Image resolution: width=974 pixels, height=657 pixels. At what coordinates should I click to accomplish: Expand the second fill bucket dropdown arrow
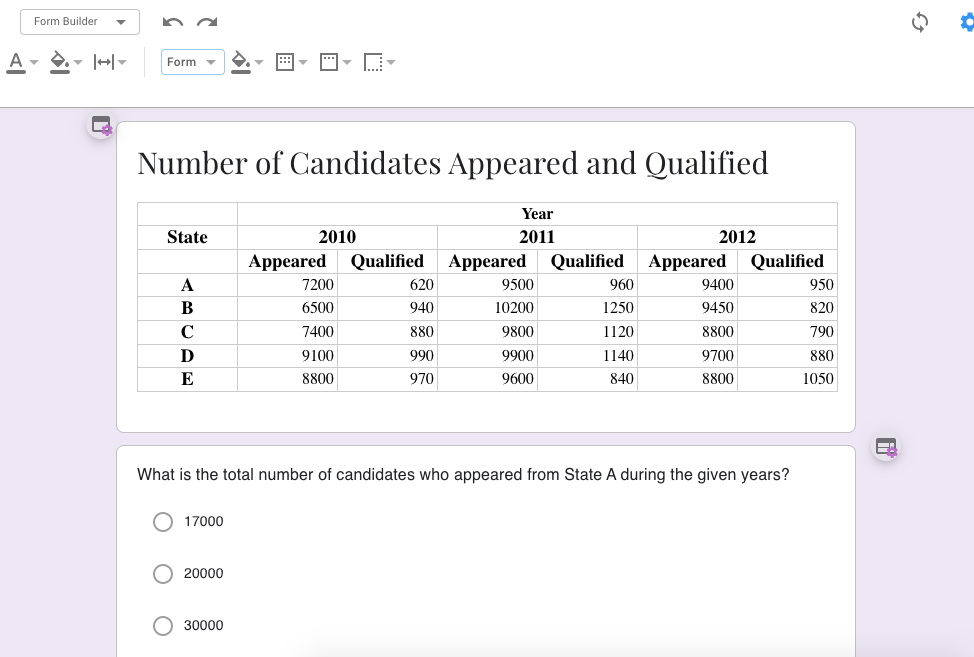tap(259, 62)
